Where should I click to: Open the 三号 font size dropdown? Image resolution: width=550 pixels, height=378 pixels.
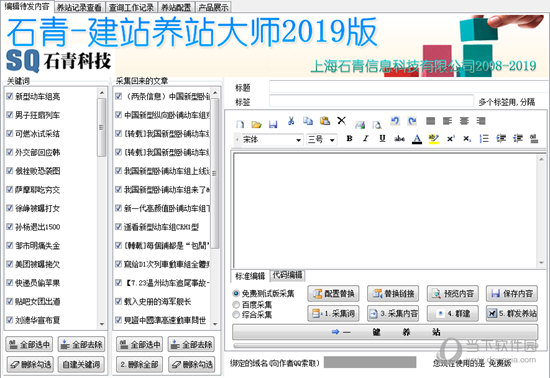[332, 140]
